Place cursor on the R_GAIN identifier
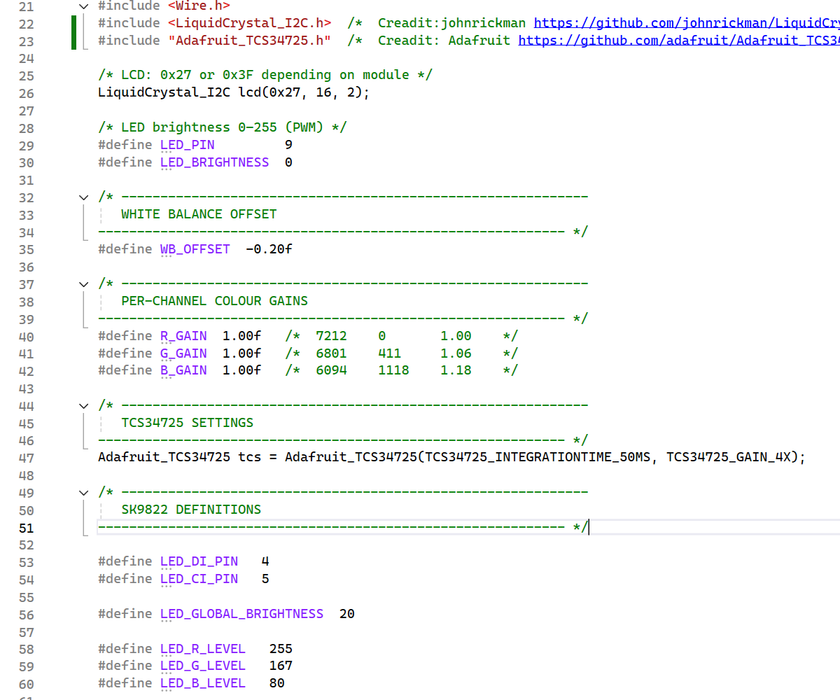 click(x=183, y=335)
